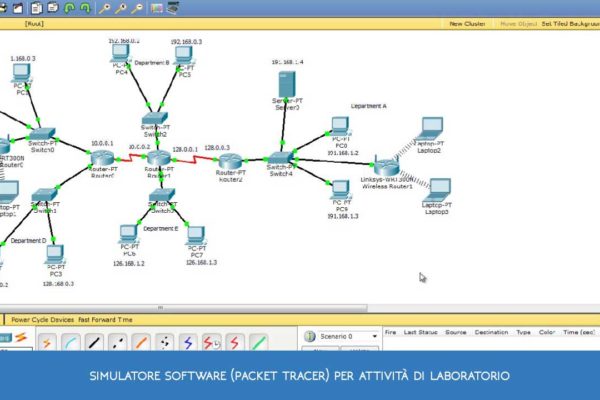600x400 pixels.
Task: Click the Destination column header
Action: click(491, 332)
